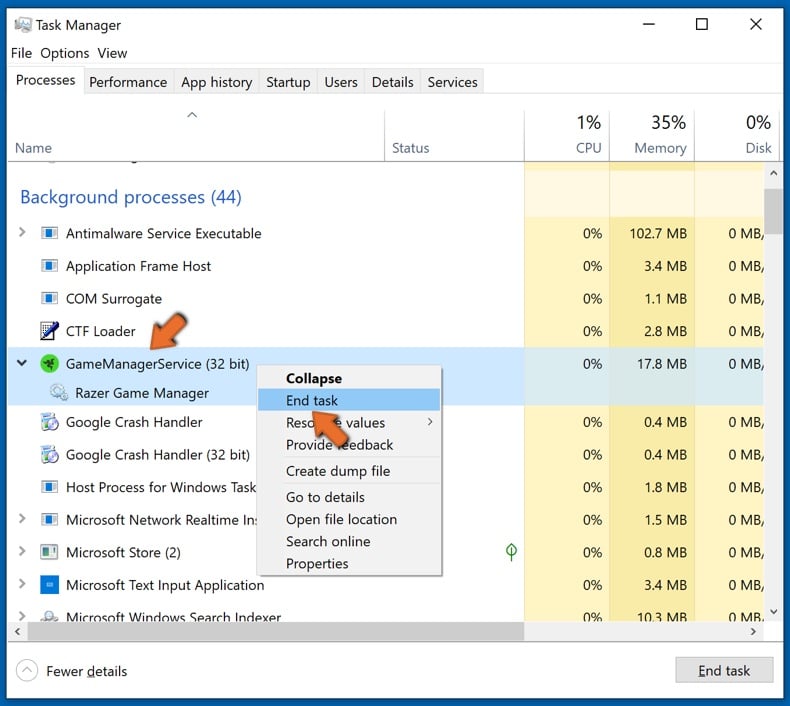Click the CTF Loader pen icon
The image size is (790, 706).
click(x=49, y=331)
